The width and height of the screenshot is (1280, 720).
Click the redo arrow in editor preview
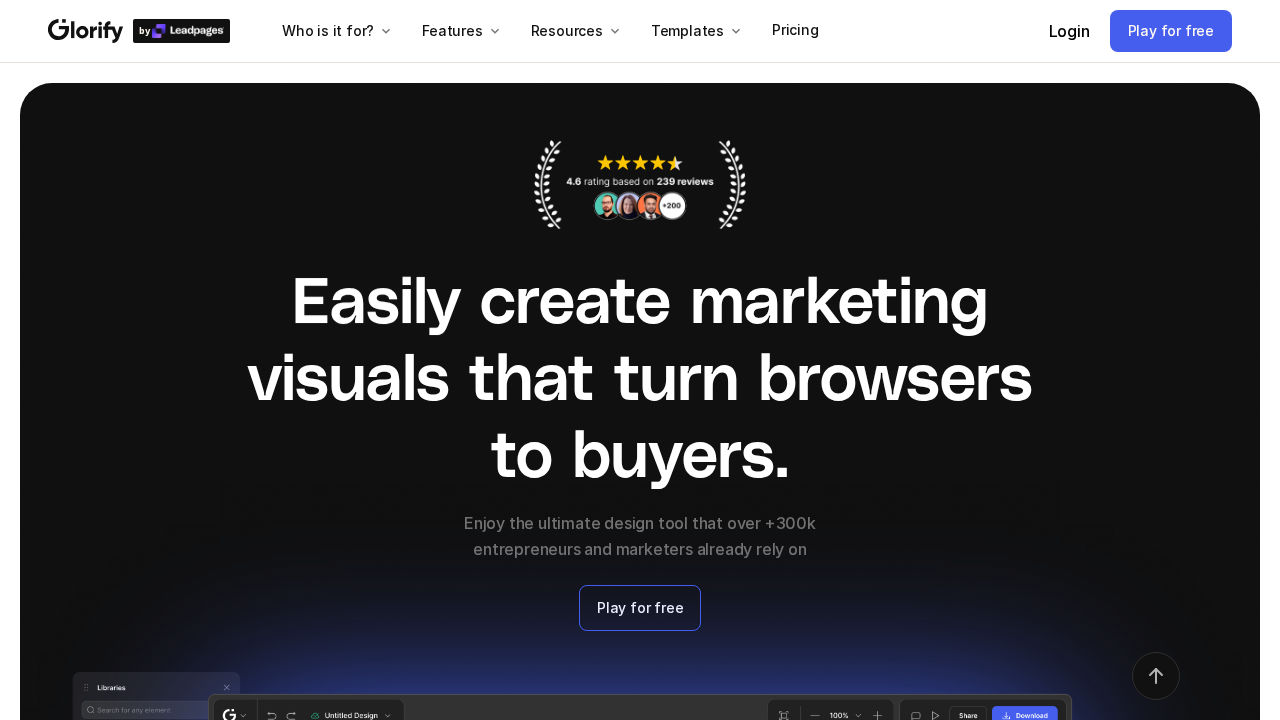pos(291,715)
